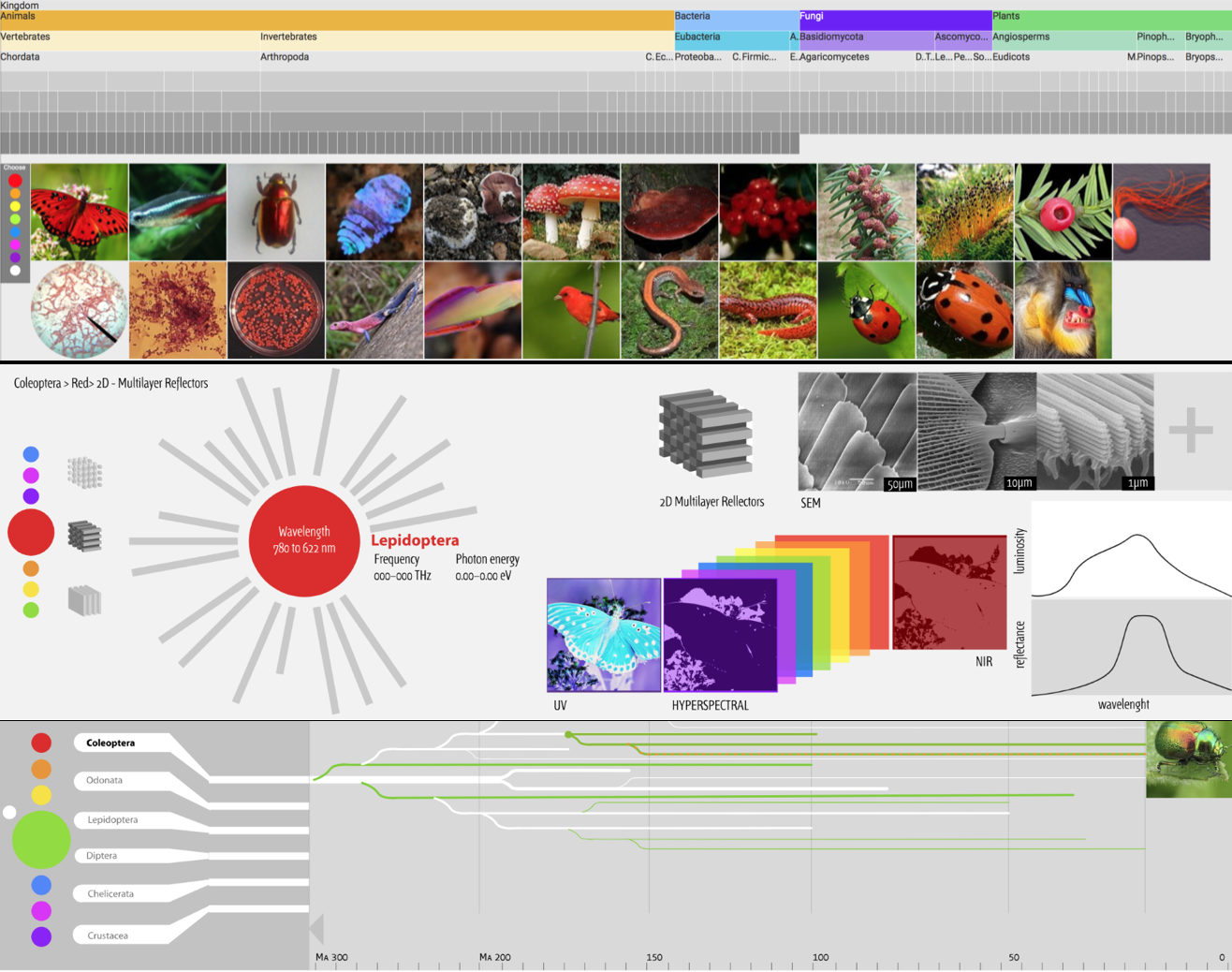The image size is (1232, 972).
Task: Click the Arthropoda phylum label
Action: point(285,57)
